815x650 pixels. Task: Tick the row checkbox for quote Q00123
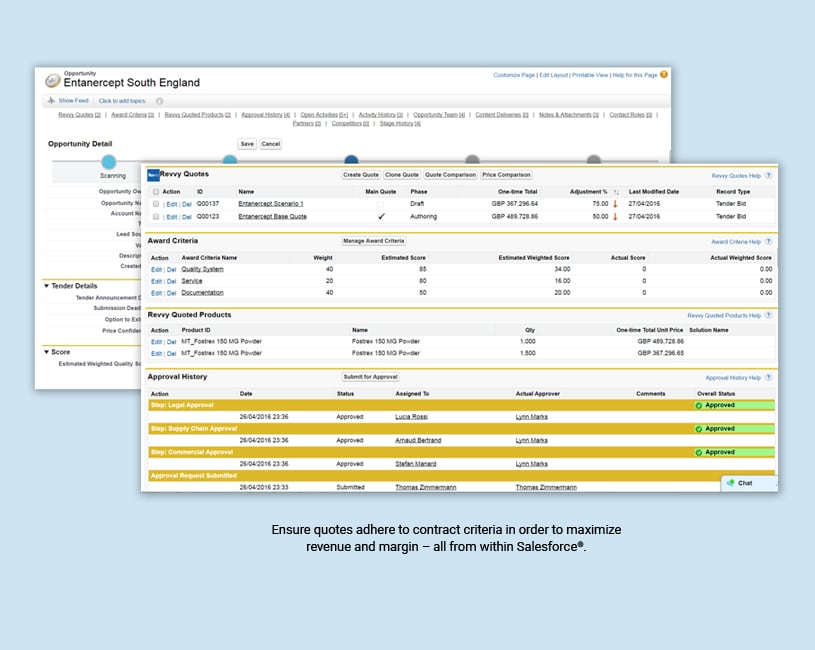tap(156, 217)
